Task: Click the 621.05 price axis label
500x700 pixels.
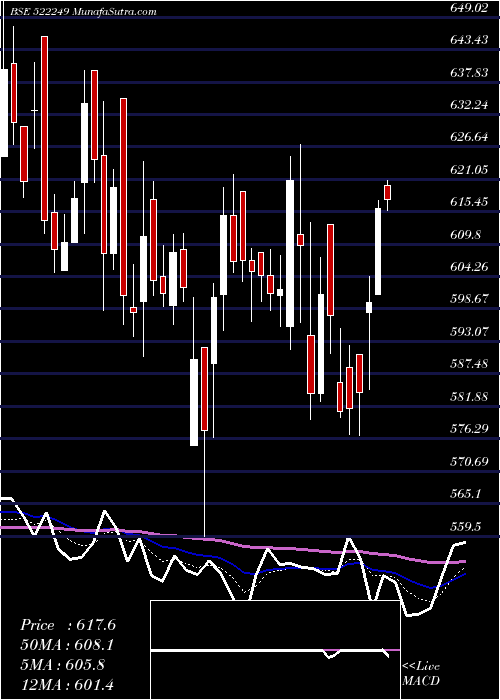Action: tap(469, 170)
